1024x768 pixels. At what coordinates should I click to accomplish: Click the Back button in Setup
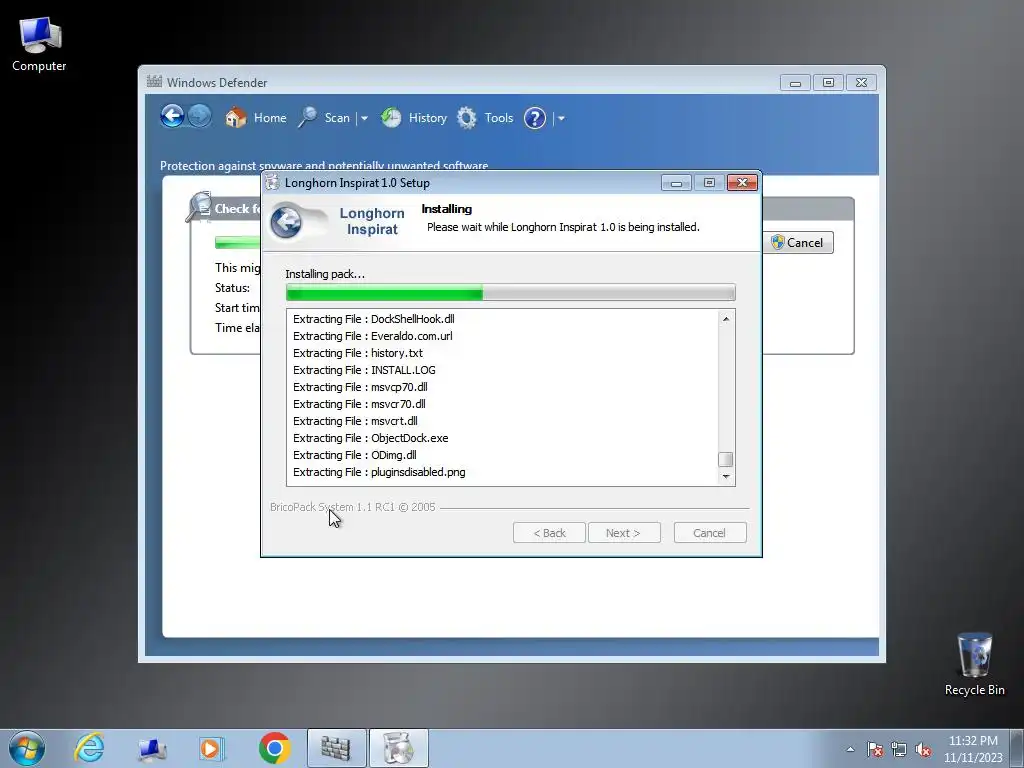[549, 533]
